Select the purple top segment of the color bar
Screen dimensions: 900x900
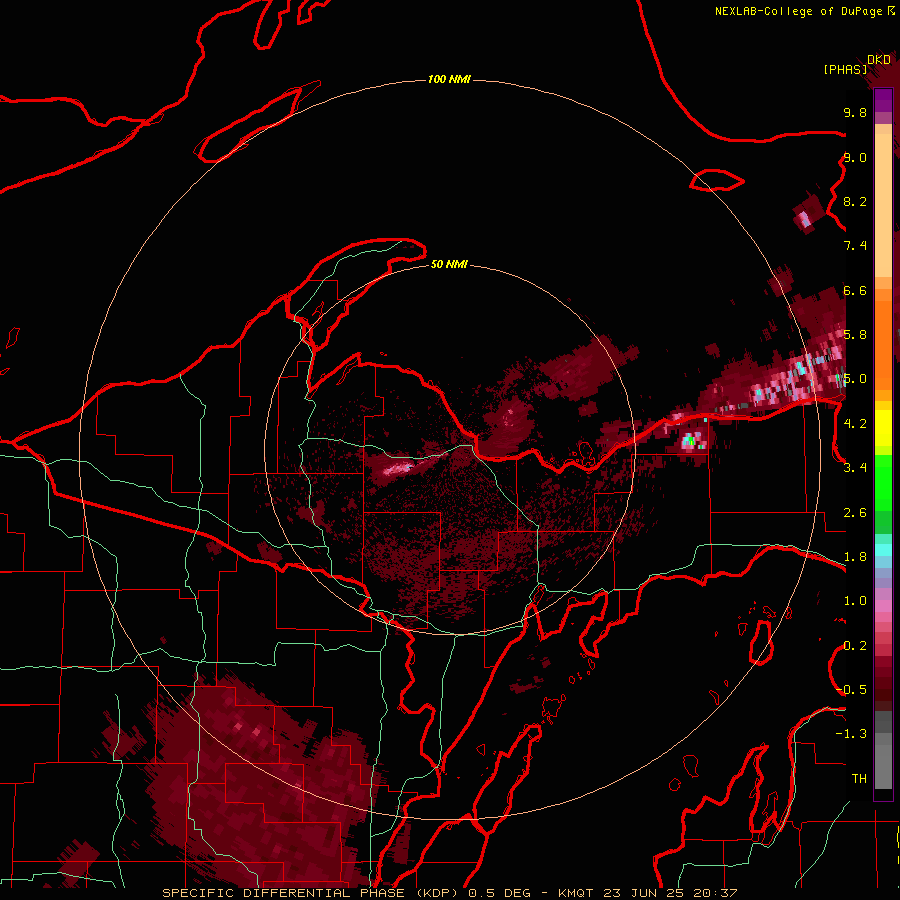point(883,100)
